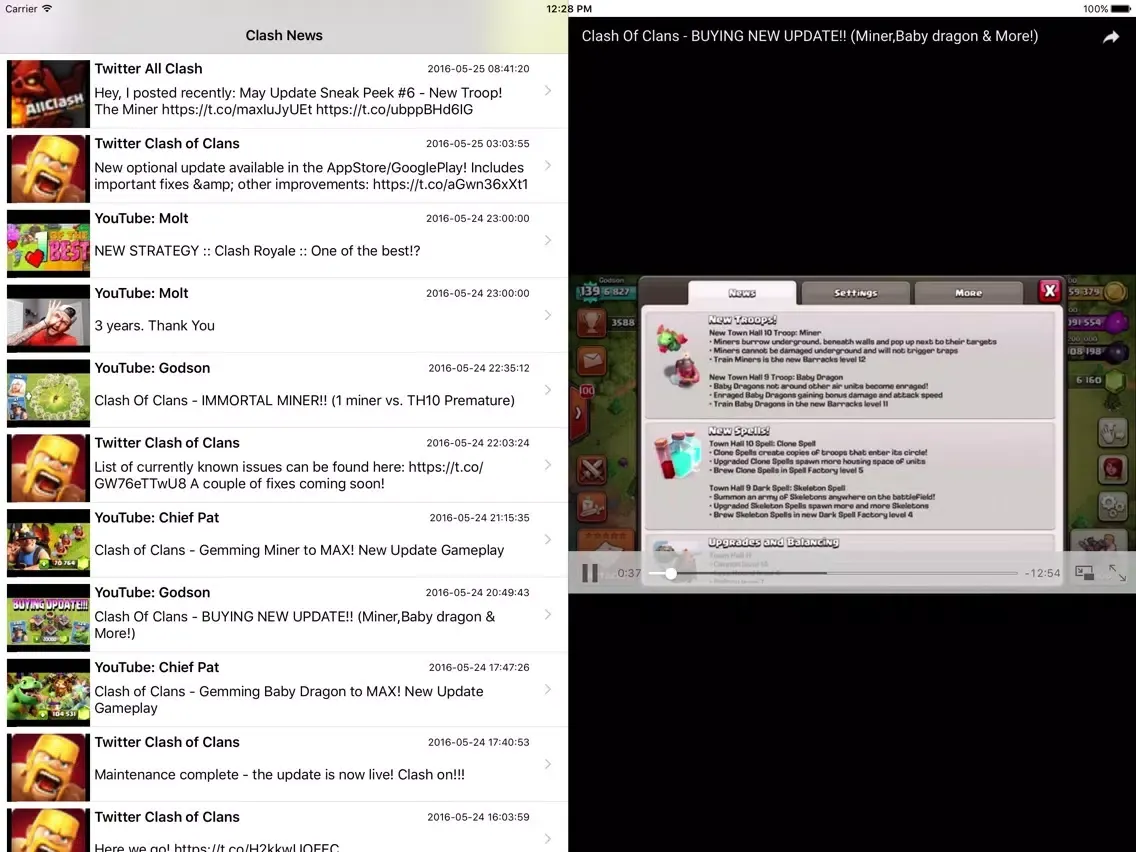Close the in-game news popup with red X
1136x852 pixels.
[x=1049, y=291]
